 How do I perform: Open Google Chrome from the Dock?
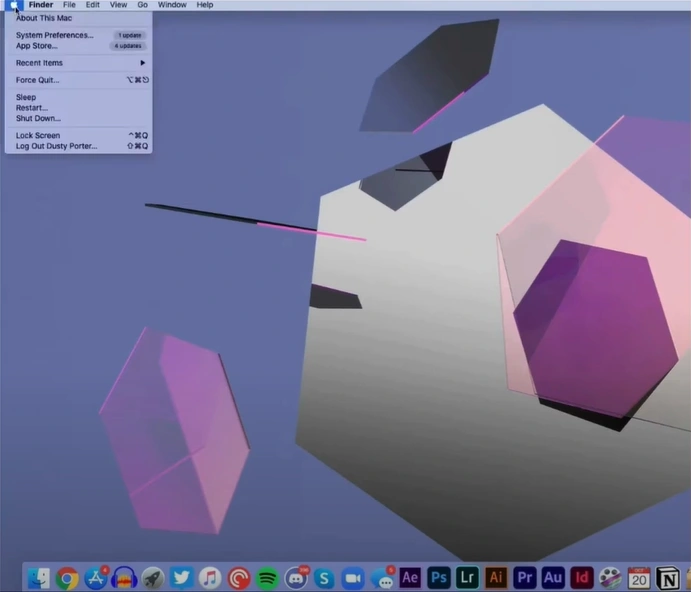click(67, 577)
